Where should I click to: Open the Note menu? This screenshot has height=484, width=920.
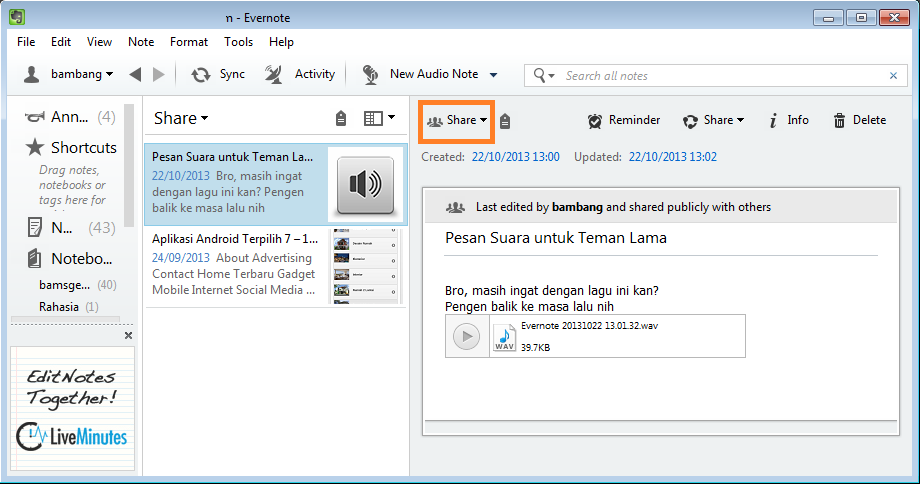point(141,42)
